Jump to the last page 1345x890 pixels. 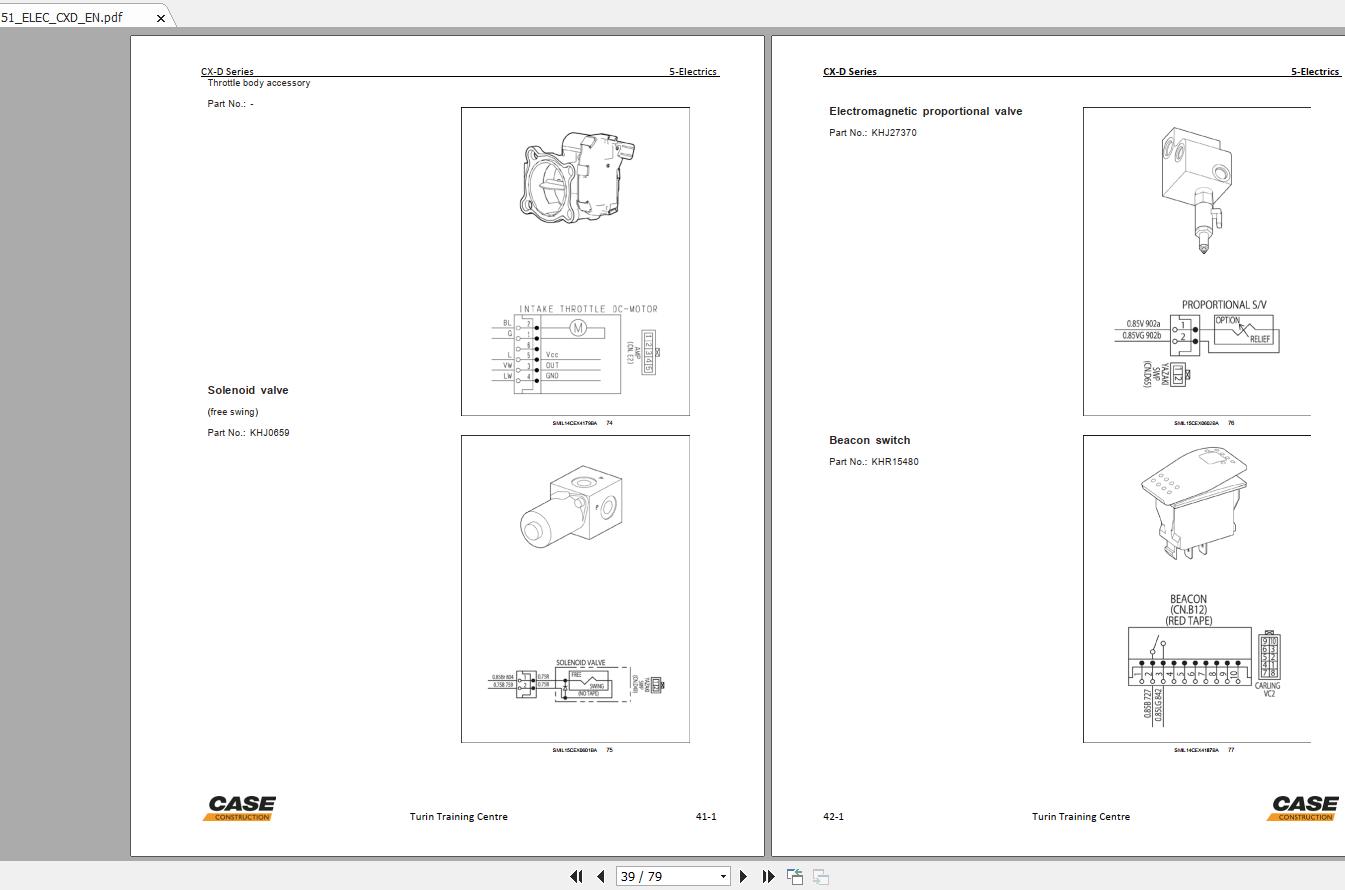(768, 877)
